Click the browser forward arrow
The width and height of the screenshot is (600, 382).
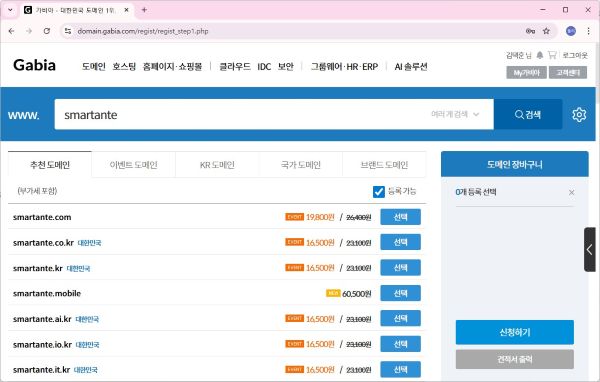(29, 31)
